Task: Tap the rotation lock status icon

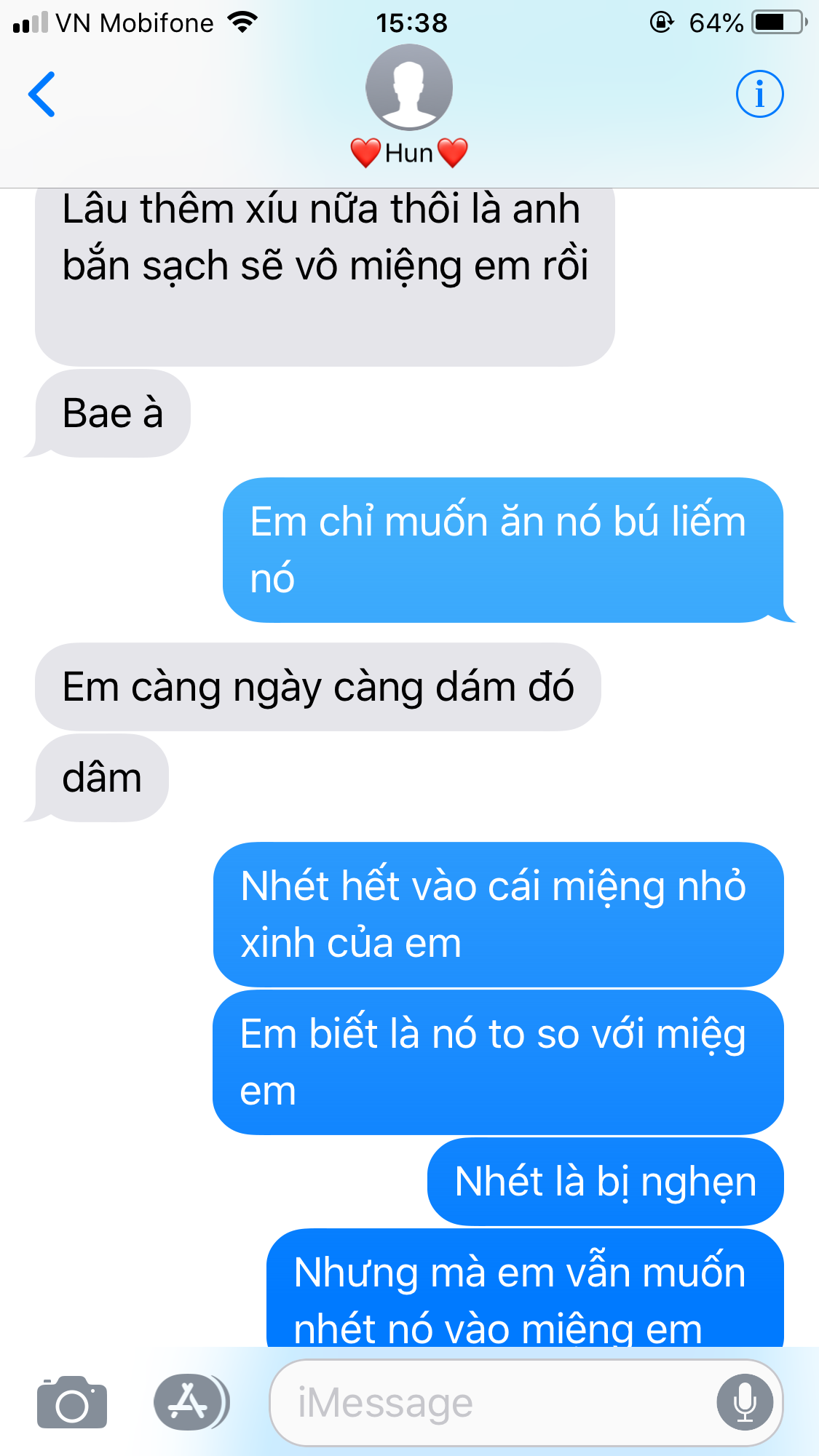Action: 661,23
